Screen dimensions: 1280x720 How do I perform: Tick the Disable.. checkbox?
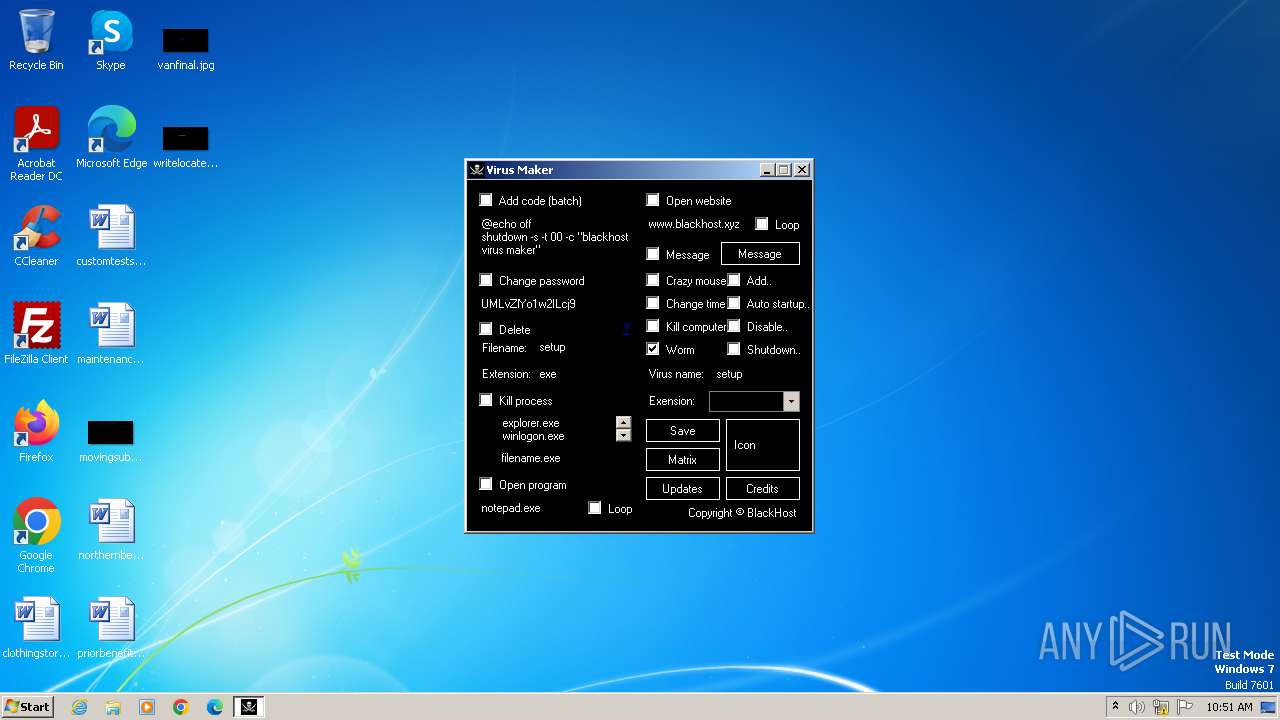734,326
